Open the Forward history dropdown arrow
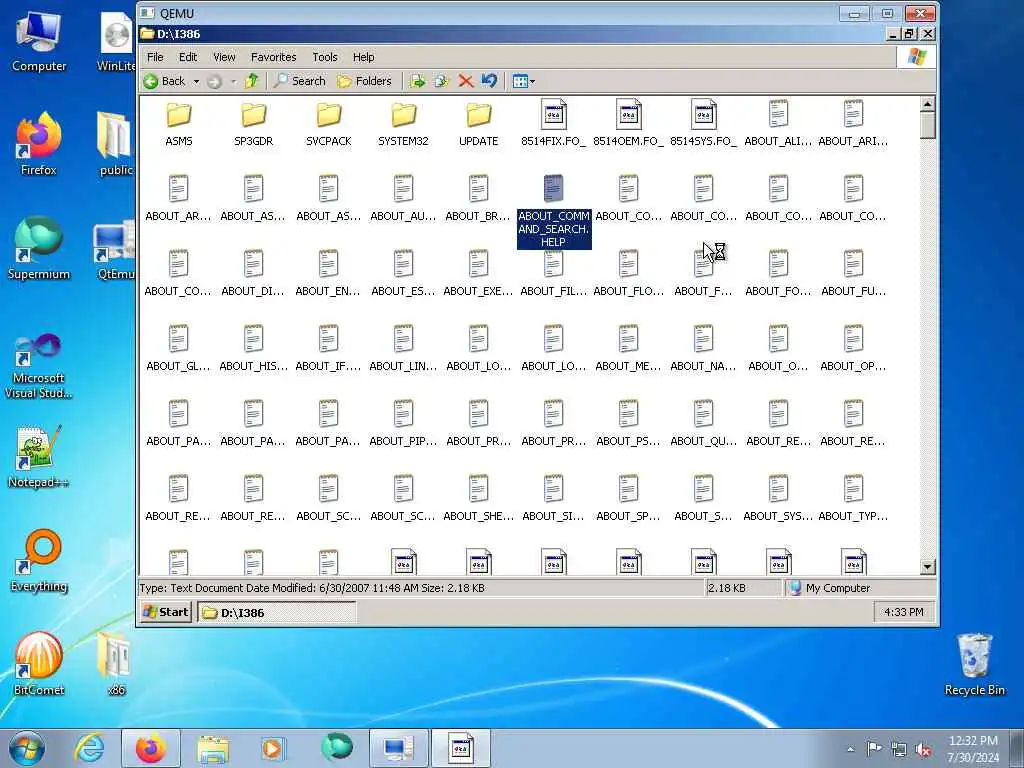 point(233,82)
